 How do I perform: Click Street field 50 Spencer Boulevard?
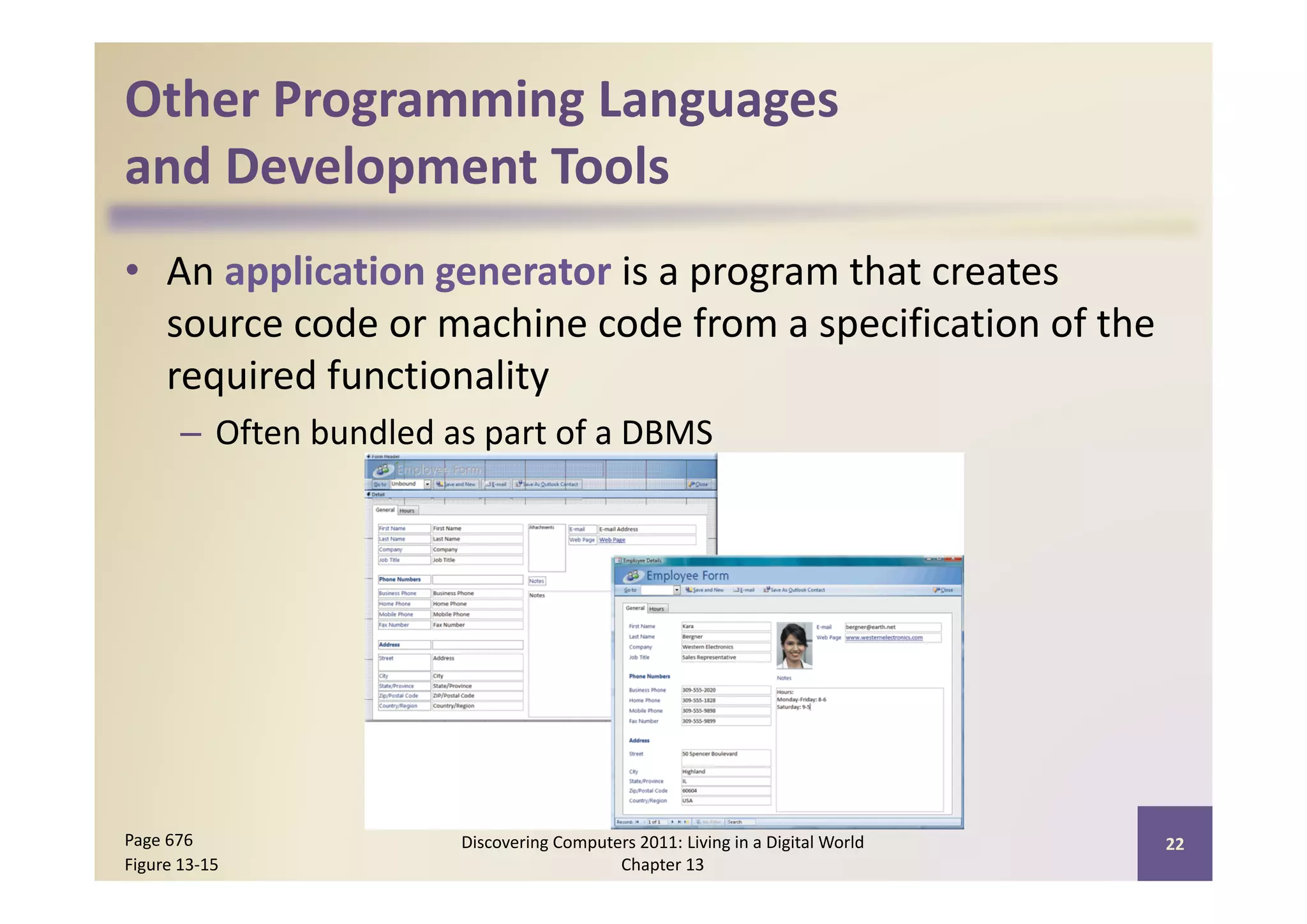[726, 757]
